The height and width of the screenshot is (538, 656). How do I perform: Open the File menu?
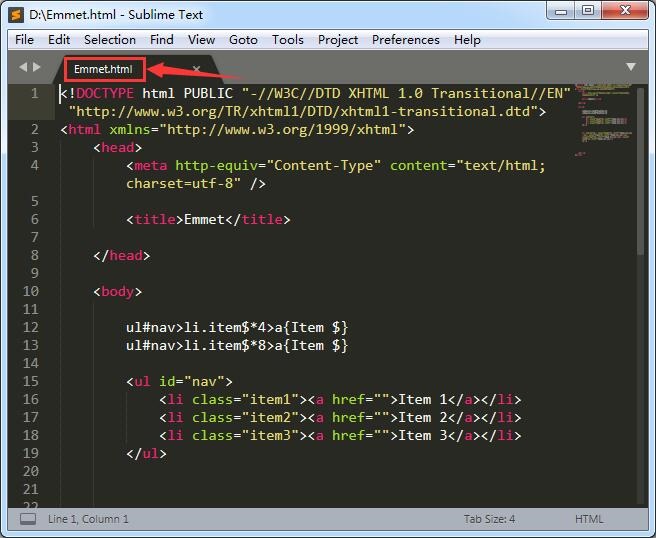click(x=24, y=40)
